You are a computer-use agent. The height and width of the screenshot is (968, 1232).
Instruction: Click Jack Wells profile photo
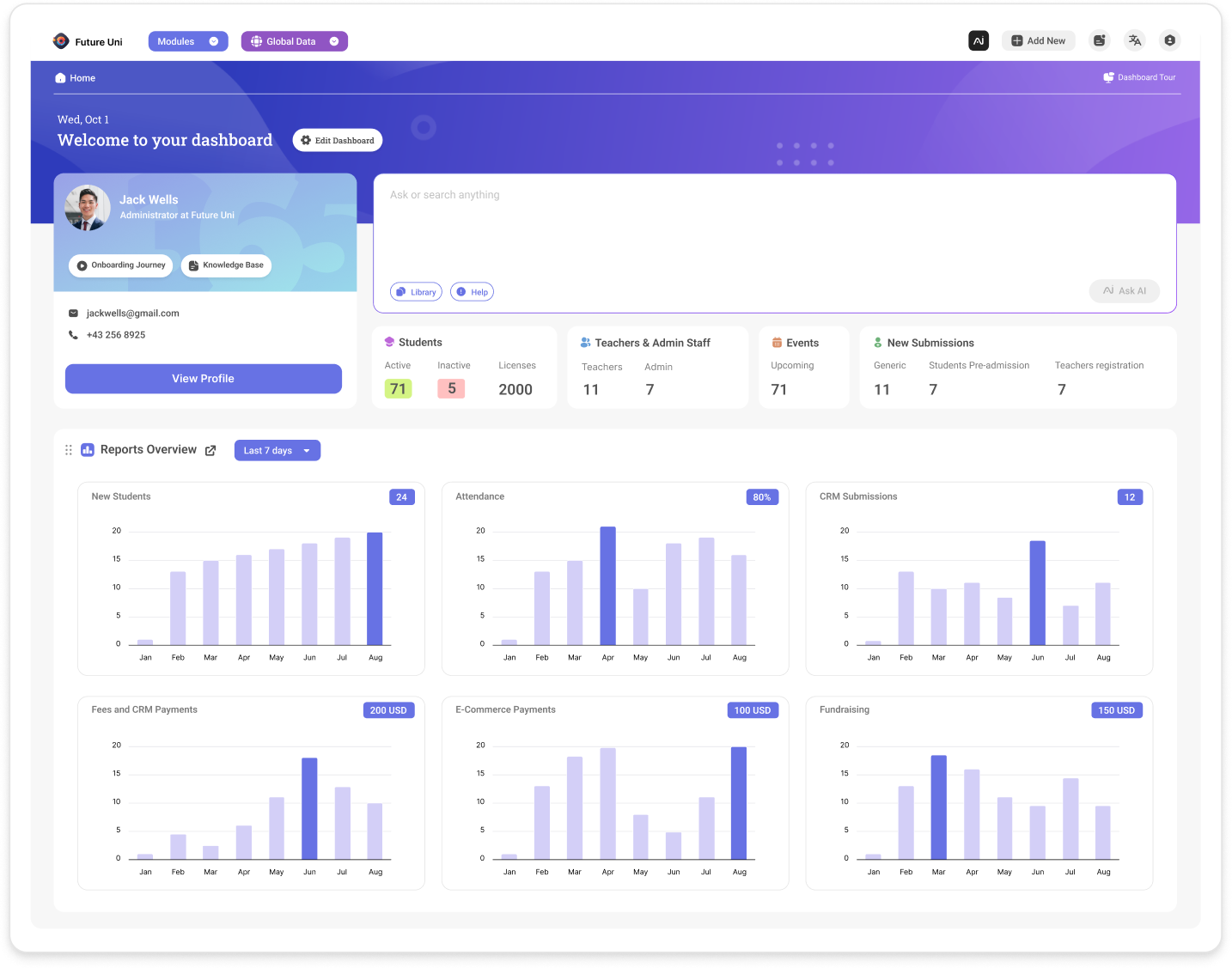click(88, 208)
